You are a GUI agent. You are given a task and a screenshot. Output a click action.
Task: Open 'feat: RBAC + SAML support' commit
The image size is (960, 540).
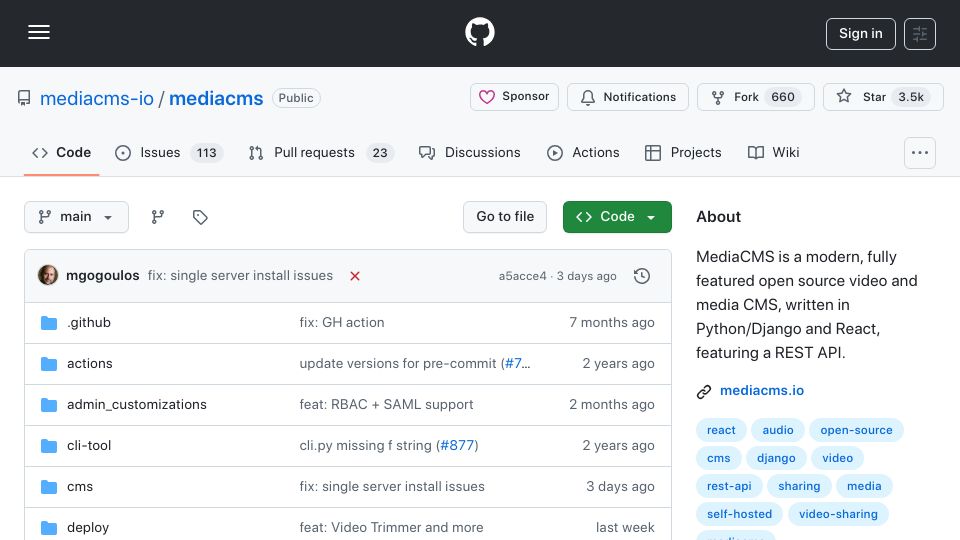pos(386,405)
